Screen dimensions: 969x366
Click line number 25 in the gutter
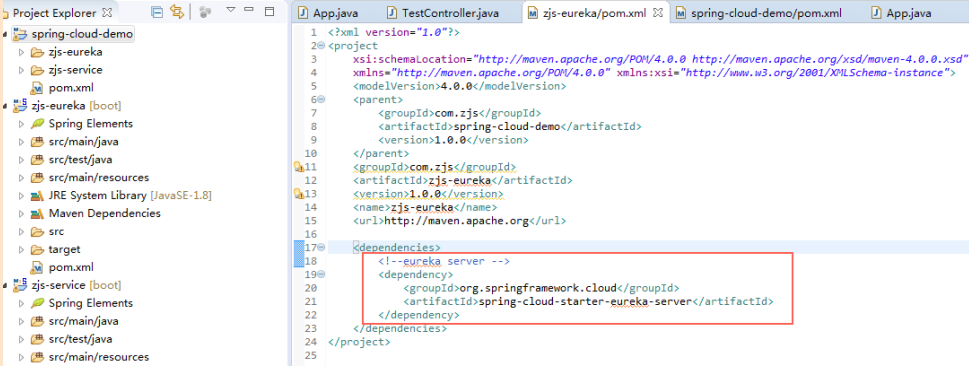pos(310,355)
